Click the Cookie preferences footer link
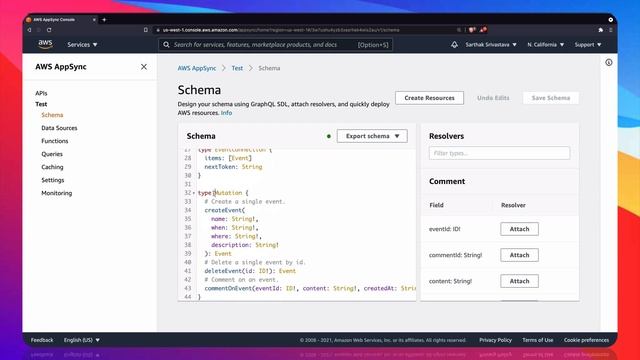This screenshot has width=640, height=360. (587, 340)
